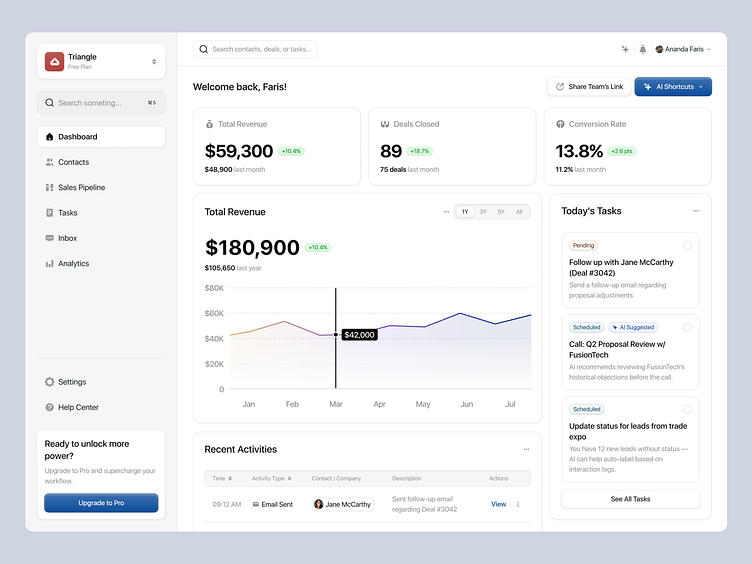Viewport: 752px width, 564px height.
Task: Open the AI Shortcuts dropdown
Action: [673, 87]
